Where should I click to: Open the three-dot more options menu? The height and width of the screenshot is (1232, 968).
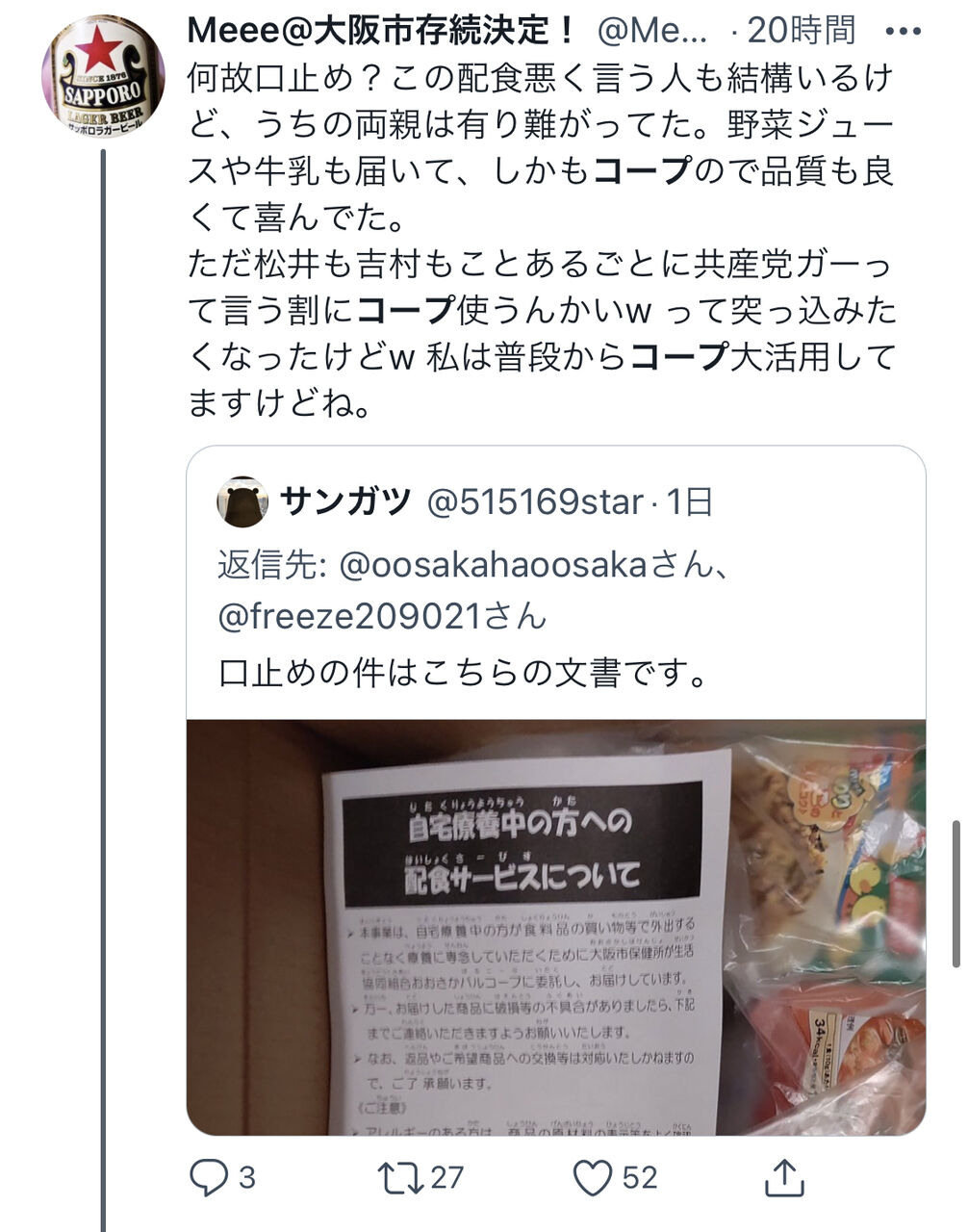(903, 32)
